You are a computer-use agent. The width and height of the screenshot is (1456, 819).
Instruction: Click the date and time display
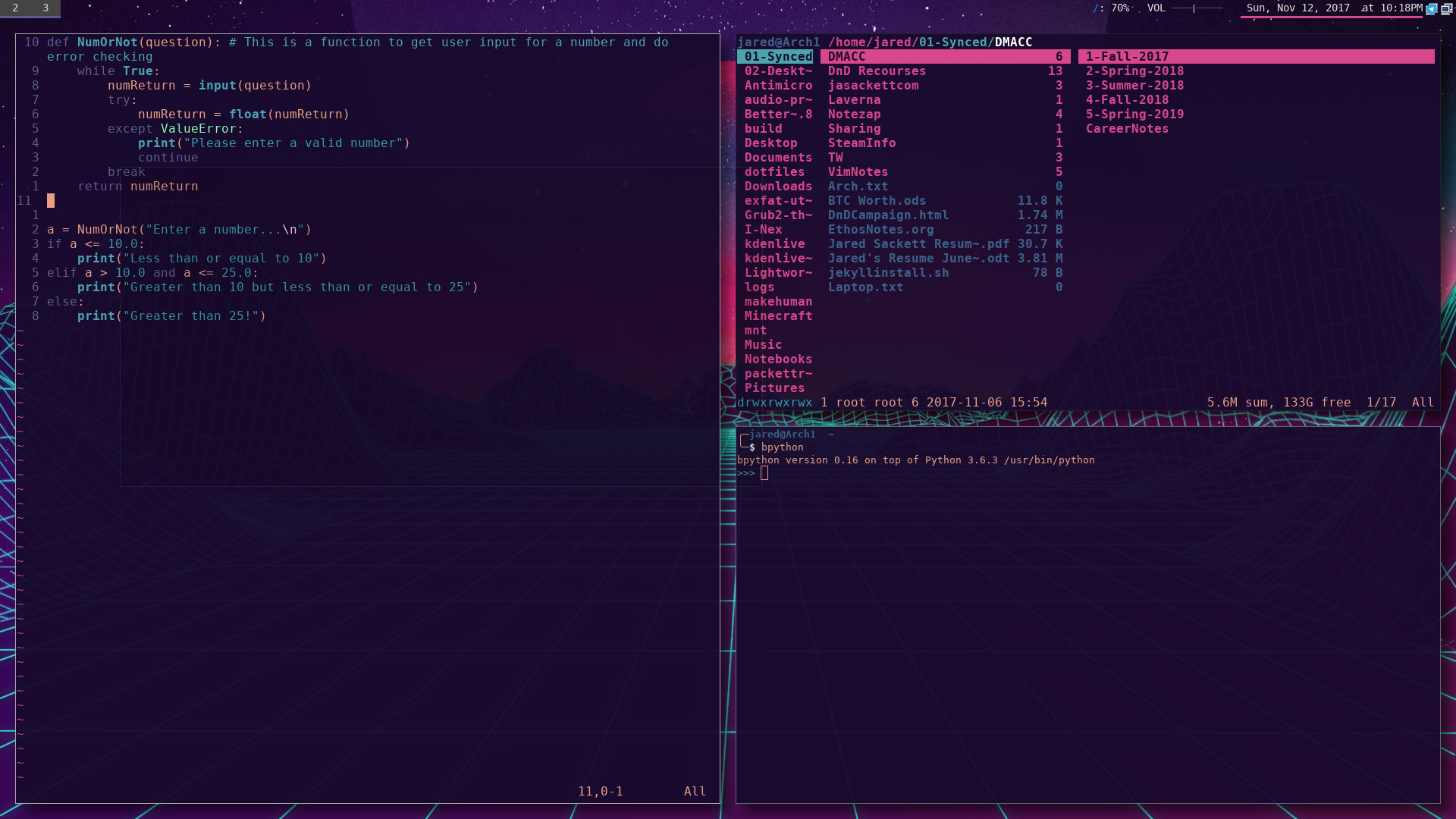coord(1334,8)
